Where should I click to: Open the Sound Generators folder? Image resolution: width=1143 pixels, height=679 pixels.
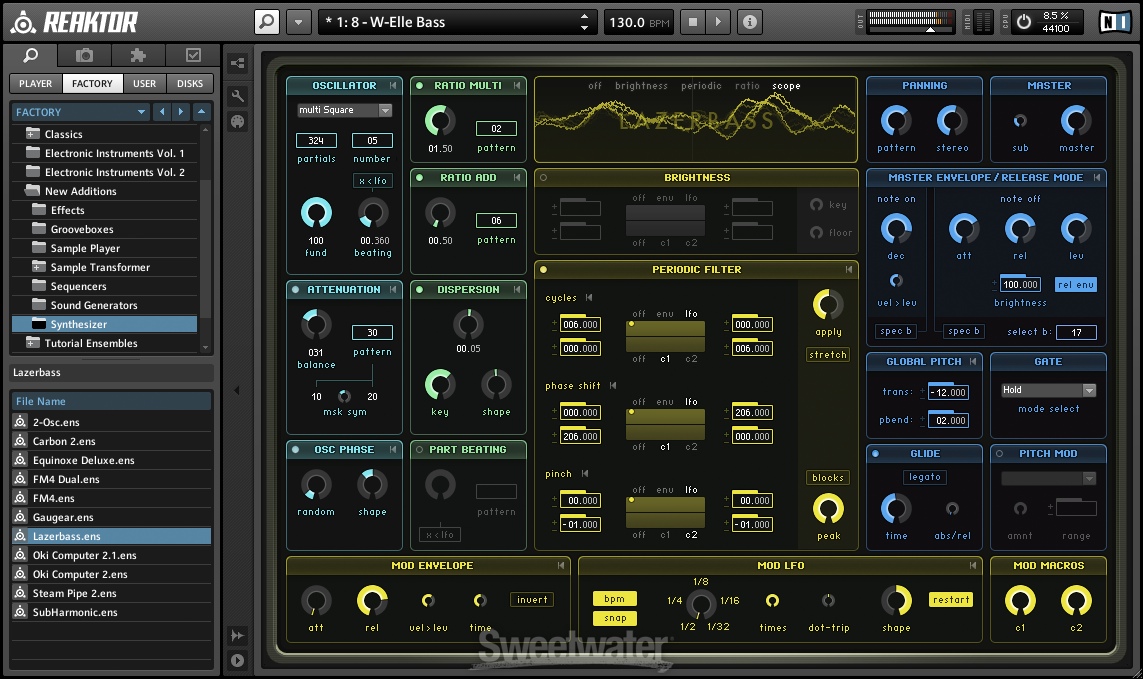104,305
